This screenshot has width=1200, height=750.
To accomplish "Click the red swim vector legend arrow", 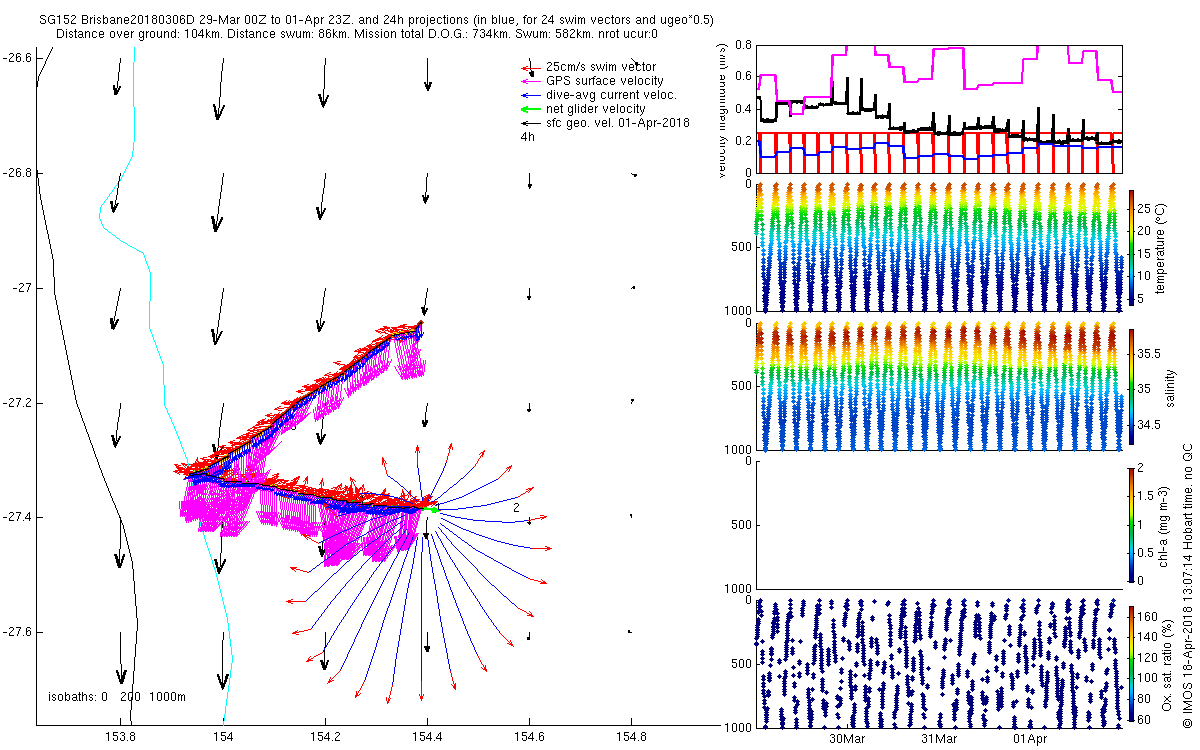I will 531,67.
